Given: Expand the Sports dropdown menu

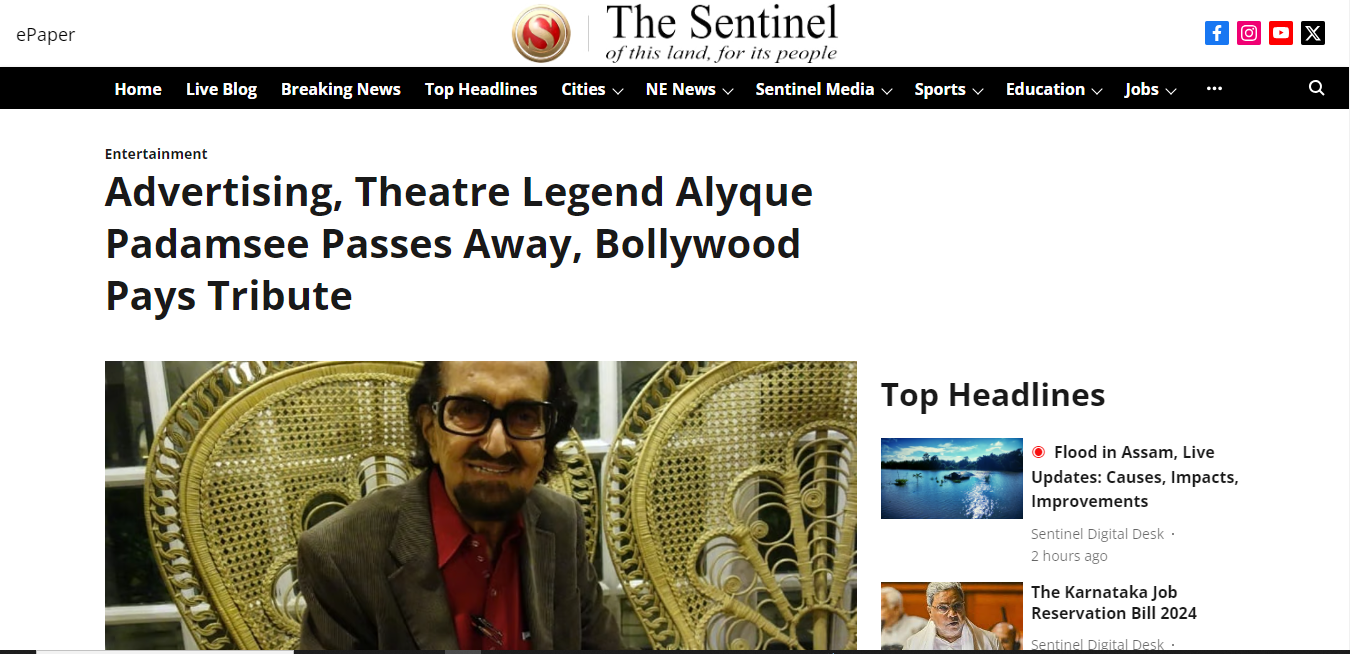Looking at the screenshot, I should coord(948,89).
